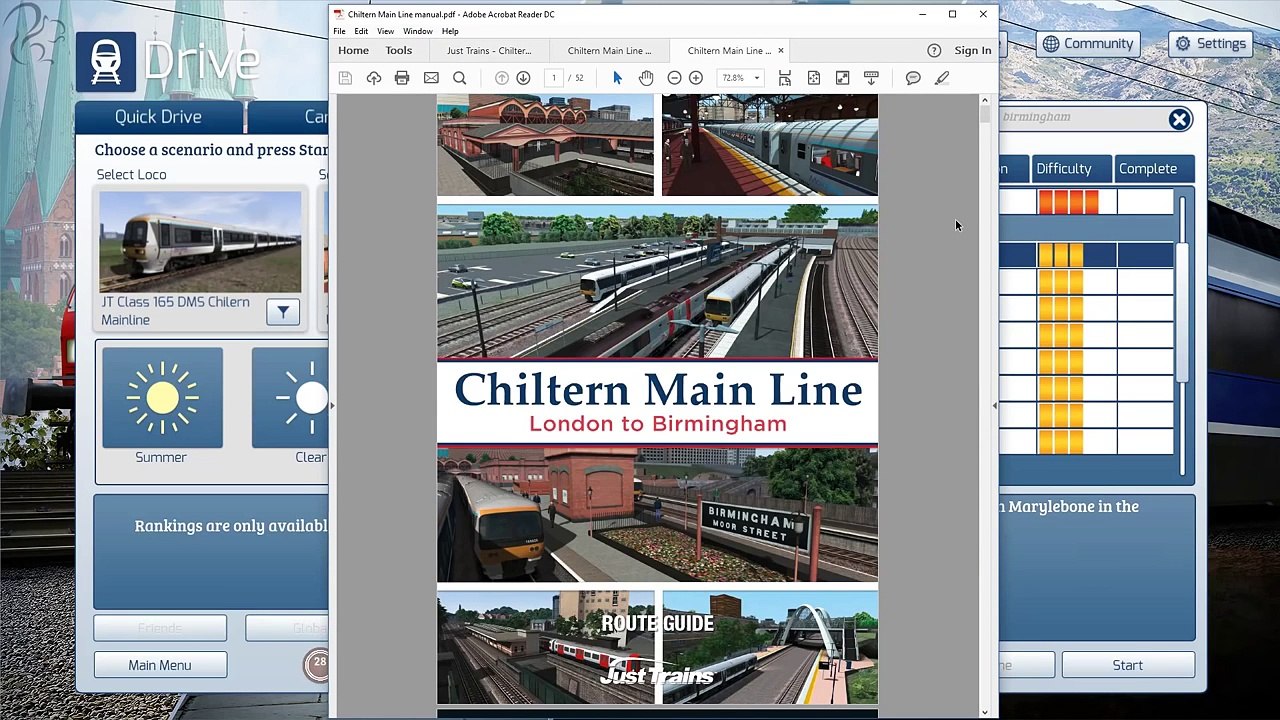Zoom in with the plus icon

click(696, 78)
